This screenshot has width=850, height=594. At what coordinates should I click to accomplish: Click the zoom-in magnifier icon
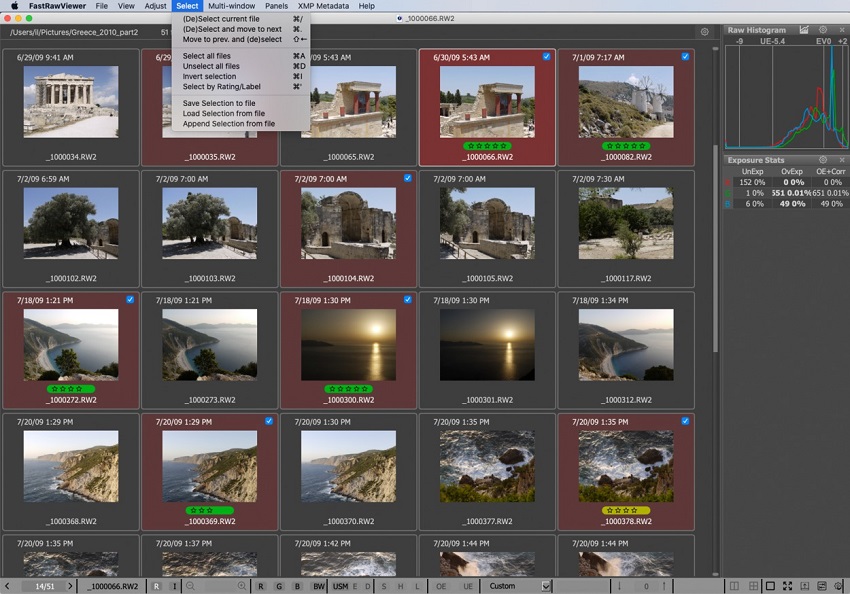coord(241,585)
